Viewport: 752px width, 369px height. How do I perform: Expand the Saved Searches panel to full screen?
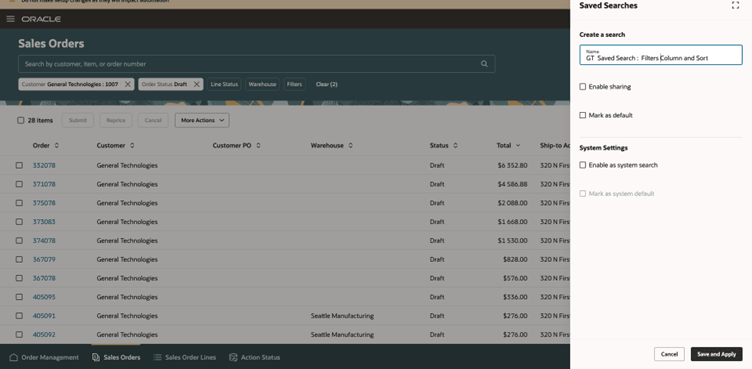pos(735,5)
